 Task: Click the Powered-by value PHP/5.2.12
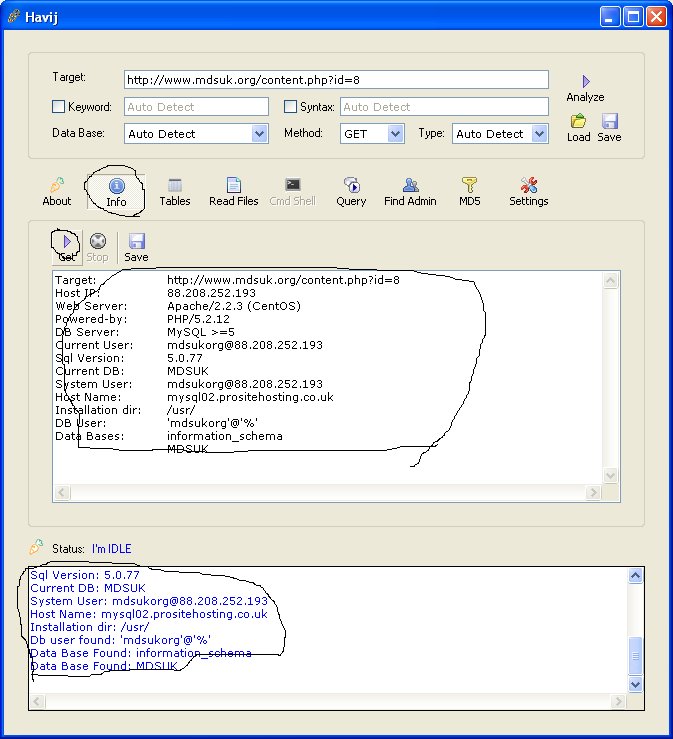pyautogui.click(x=198, y=319)
